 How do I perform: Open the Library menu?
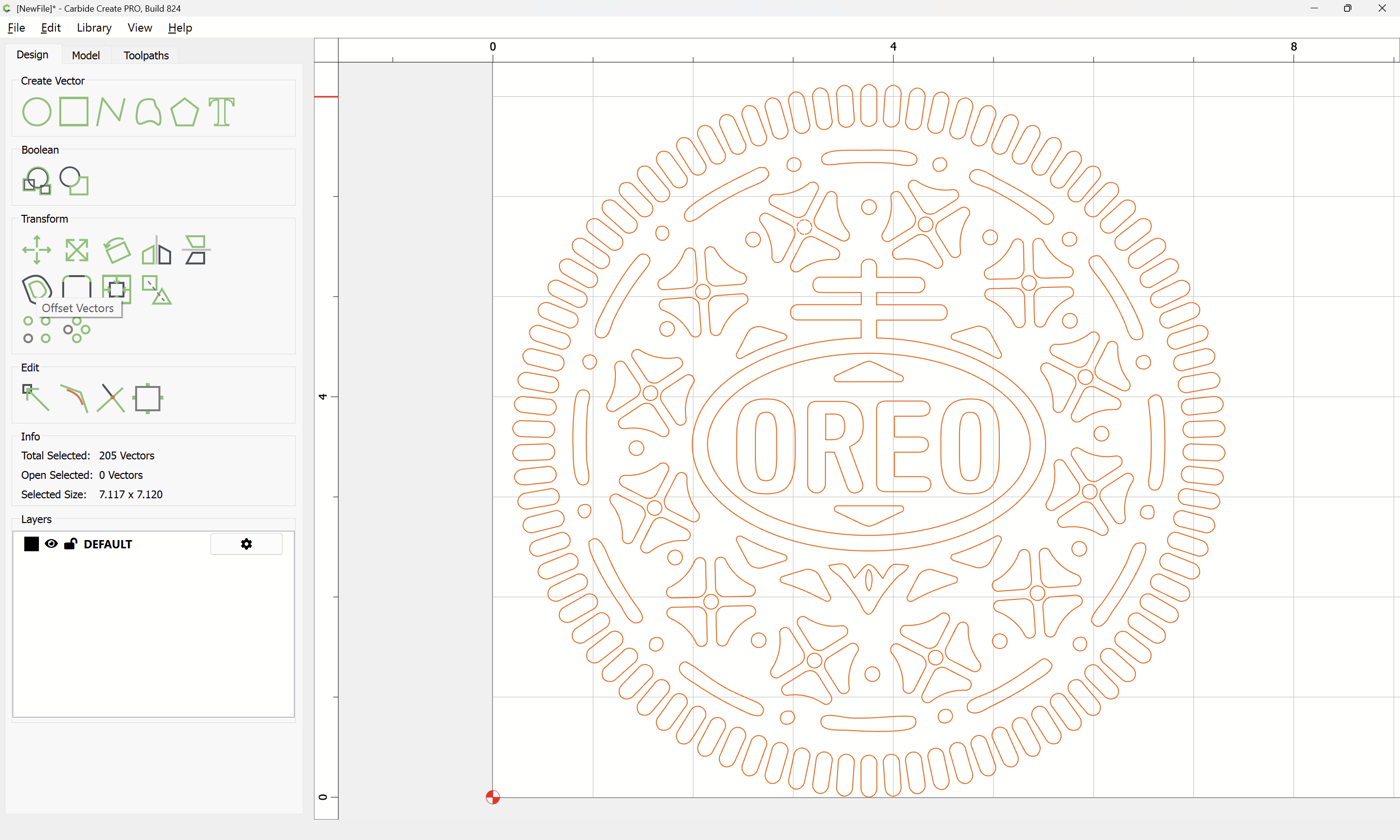[94, 28]
